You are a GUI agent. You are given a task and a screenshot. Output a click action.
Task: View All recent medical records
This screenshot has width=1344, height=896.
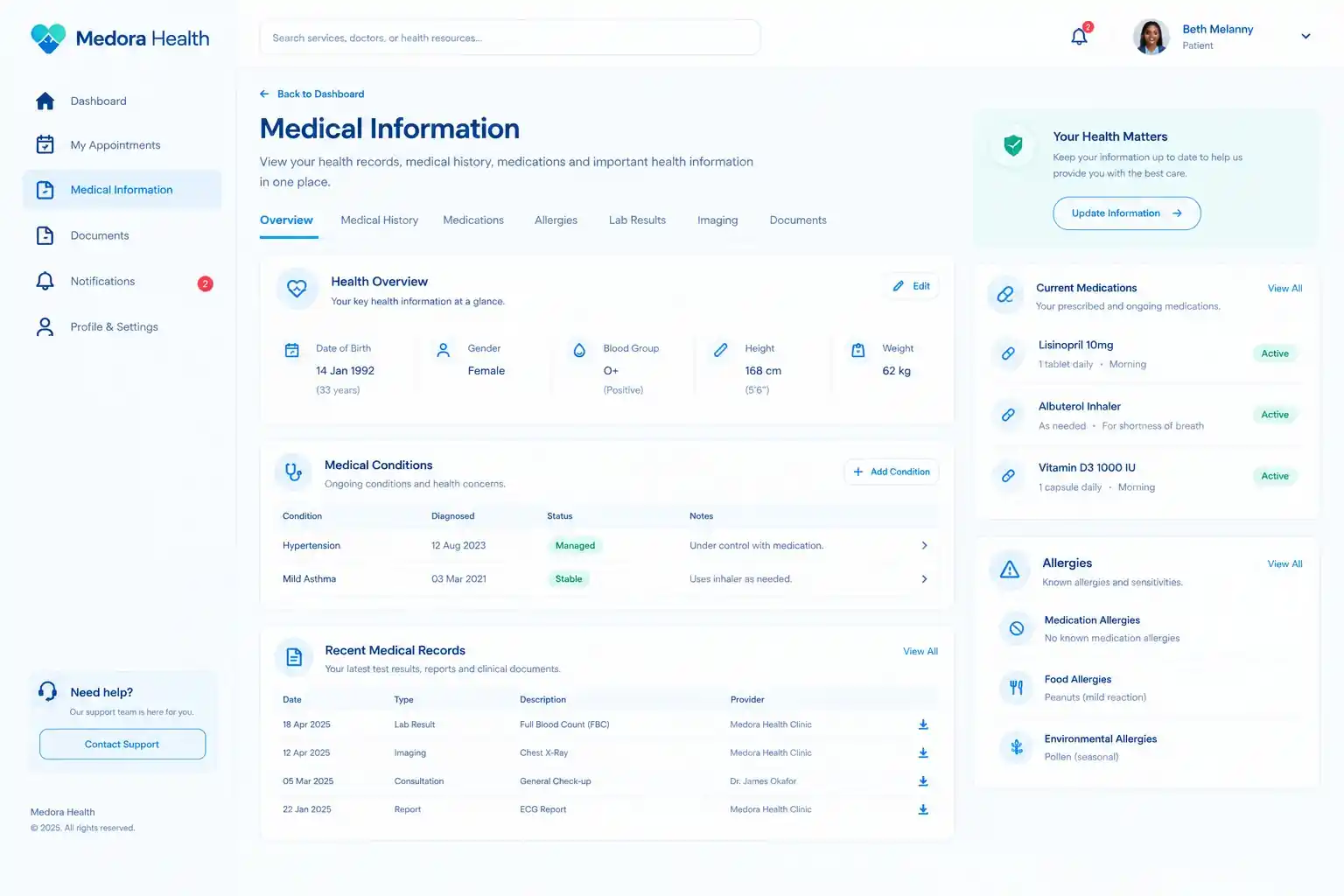click(920, 652)
